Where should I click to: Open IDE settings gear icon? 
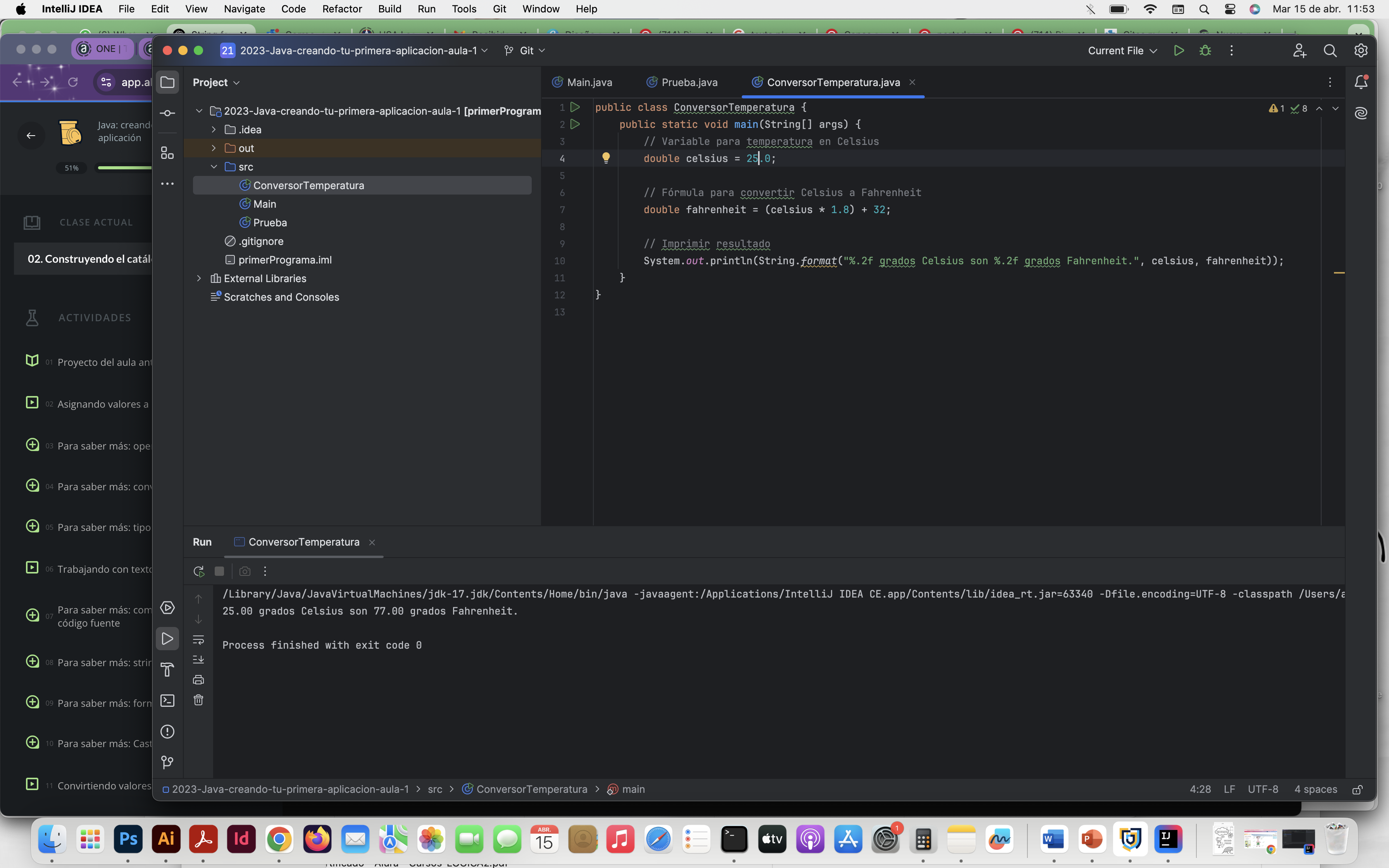tap(1361, 50)
